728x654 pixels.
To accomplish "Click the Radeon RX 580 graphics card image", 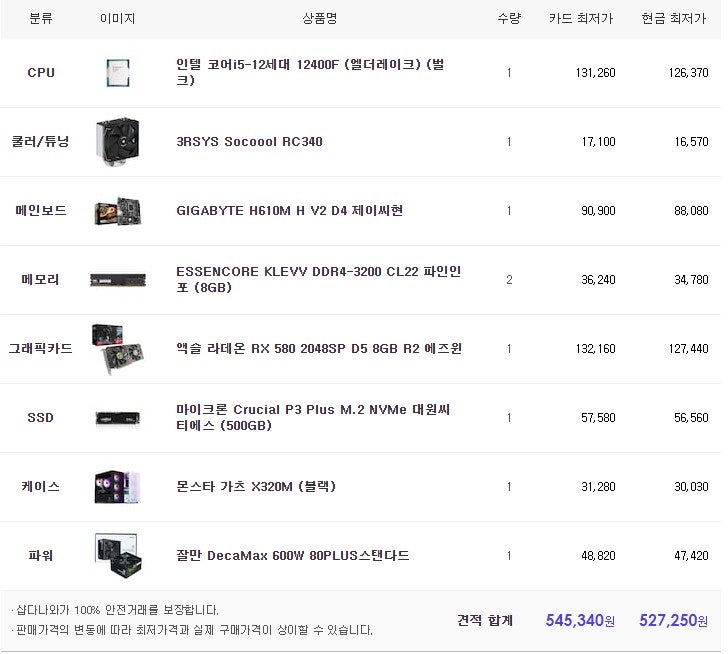I will click(x=118, y=349).
